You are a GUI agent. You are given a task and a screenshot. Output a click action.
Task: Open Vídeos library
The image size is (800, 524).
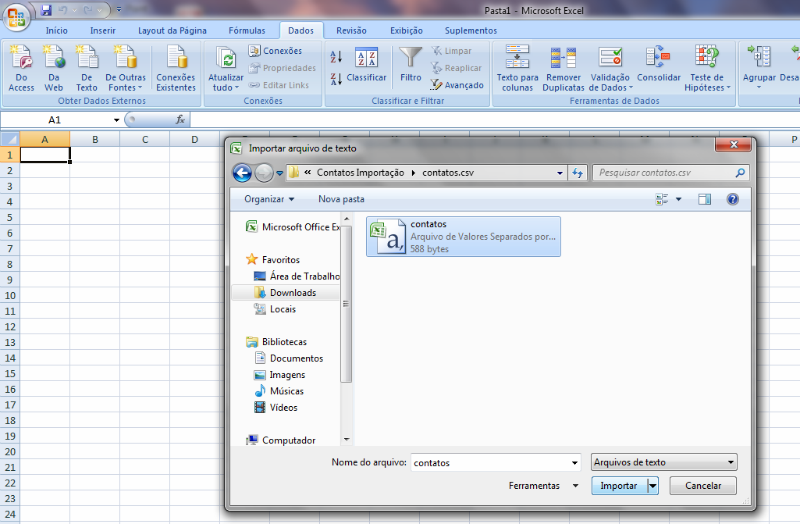coord(276,407)
